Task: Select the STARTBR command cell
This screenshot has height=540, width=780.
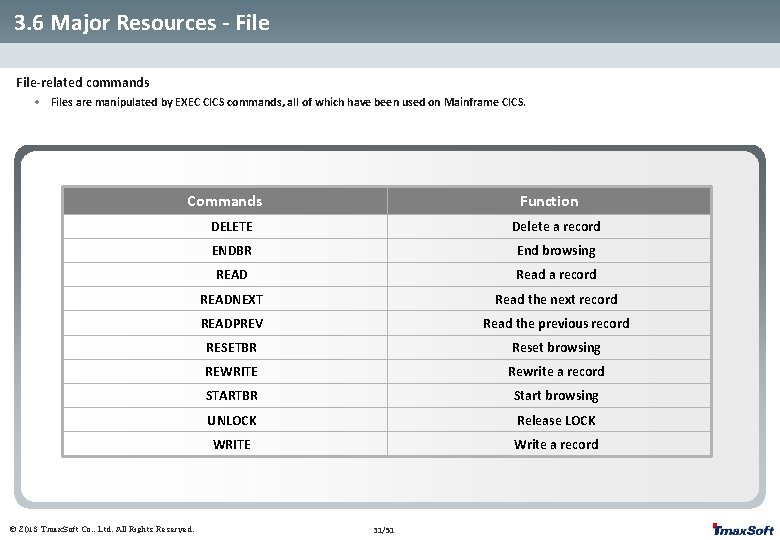Action: coord(225,396)
